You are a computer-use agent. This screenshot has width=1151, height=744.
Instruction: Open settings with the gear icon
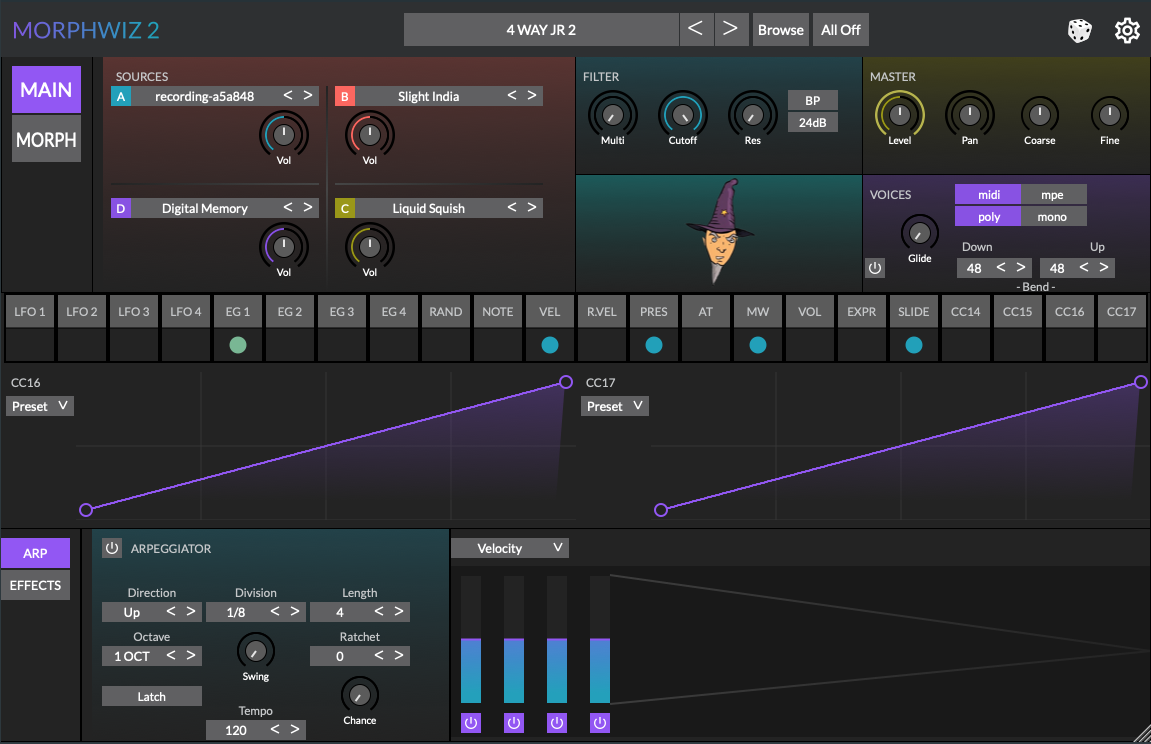[x=1127, y=31]
